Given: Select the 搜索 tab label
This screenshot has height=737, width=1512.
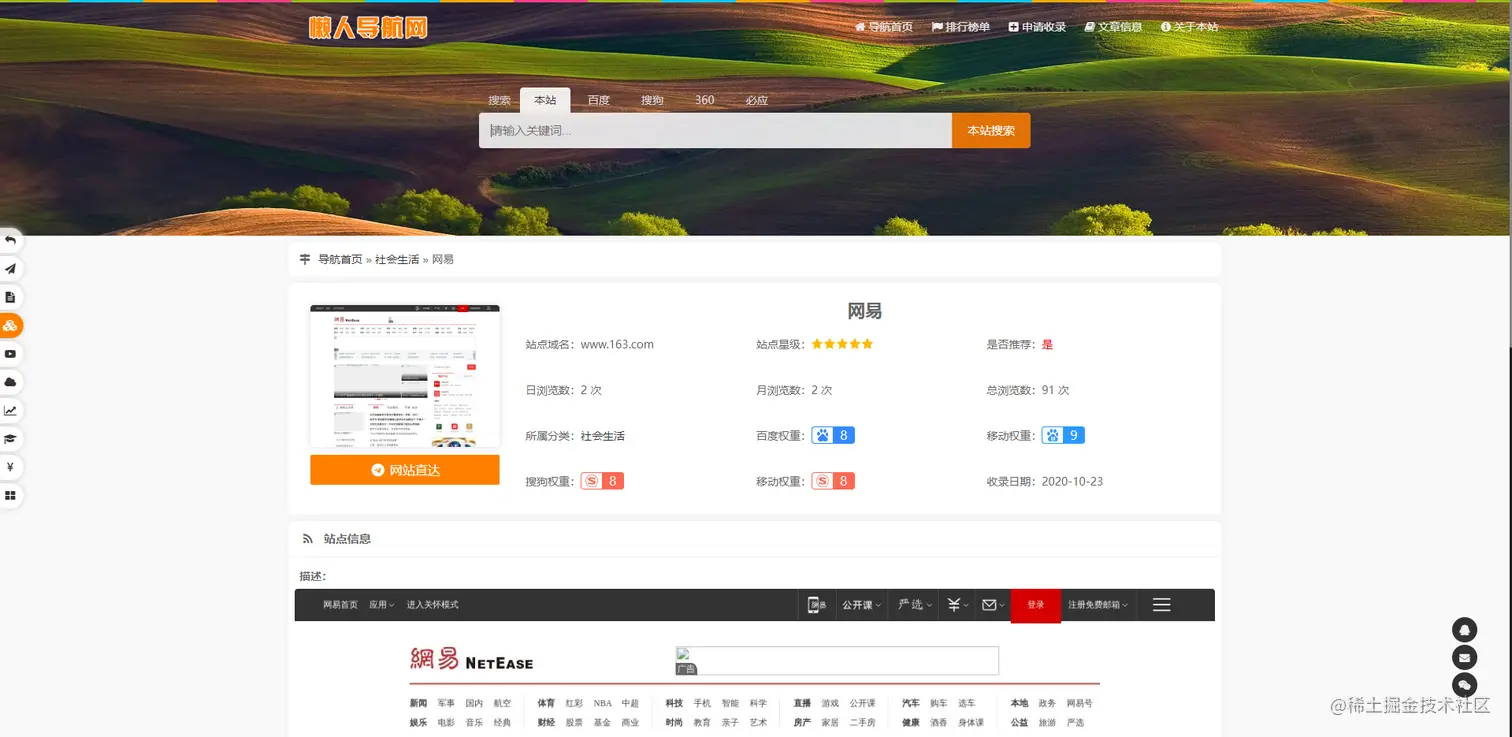Looking at the screenshot, I should [499, 100].
